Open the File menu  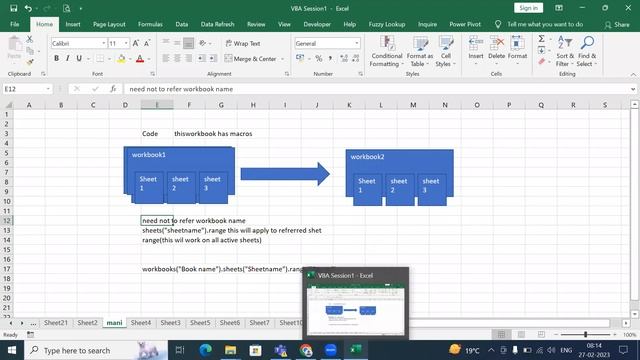15,24
